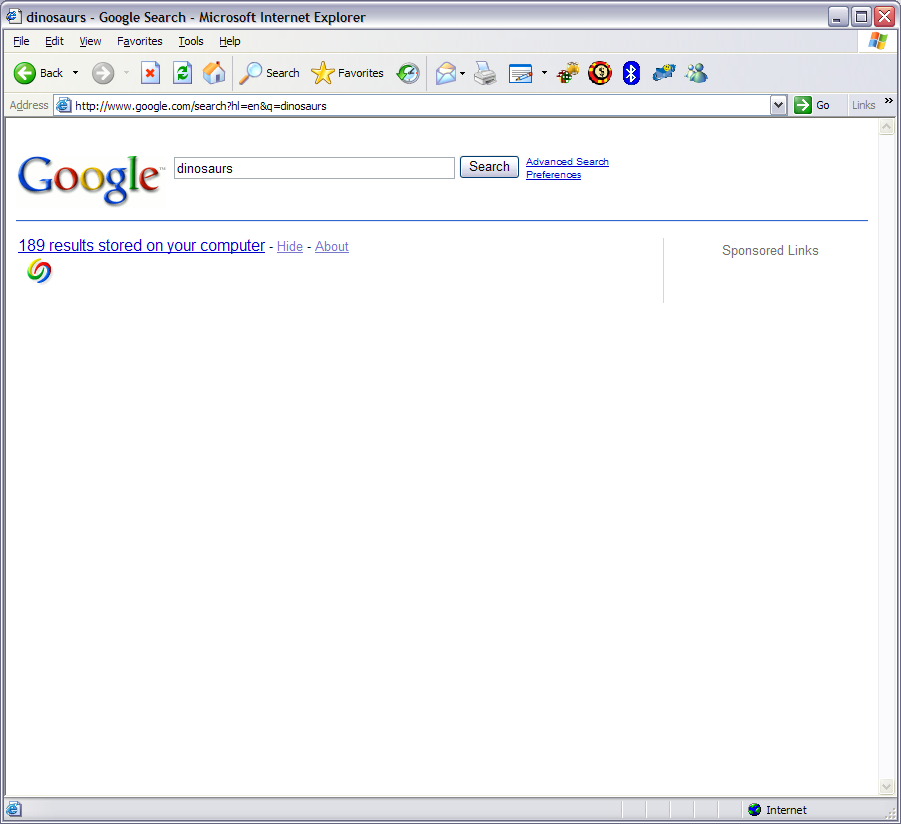The image size is (901, 824).
Task: Click the Print icon in the toolbar
Action: (485, 73)
